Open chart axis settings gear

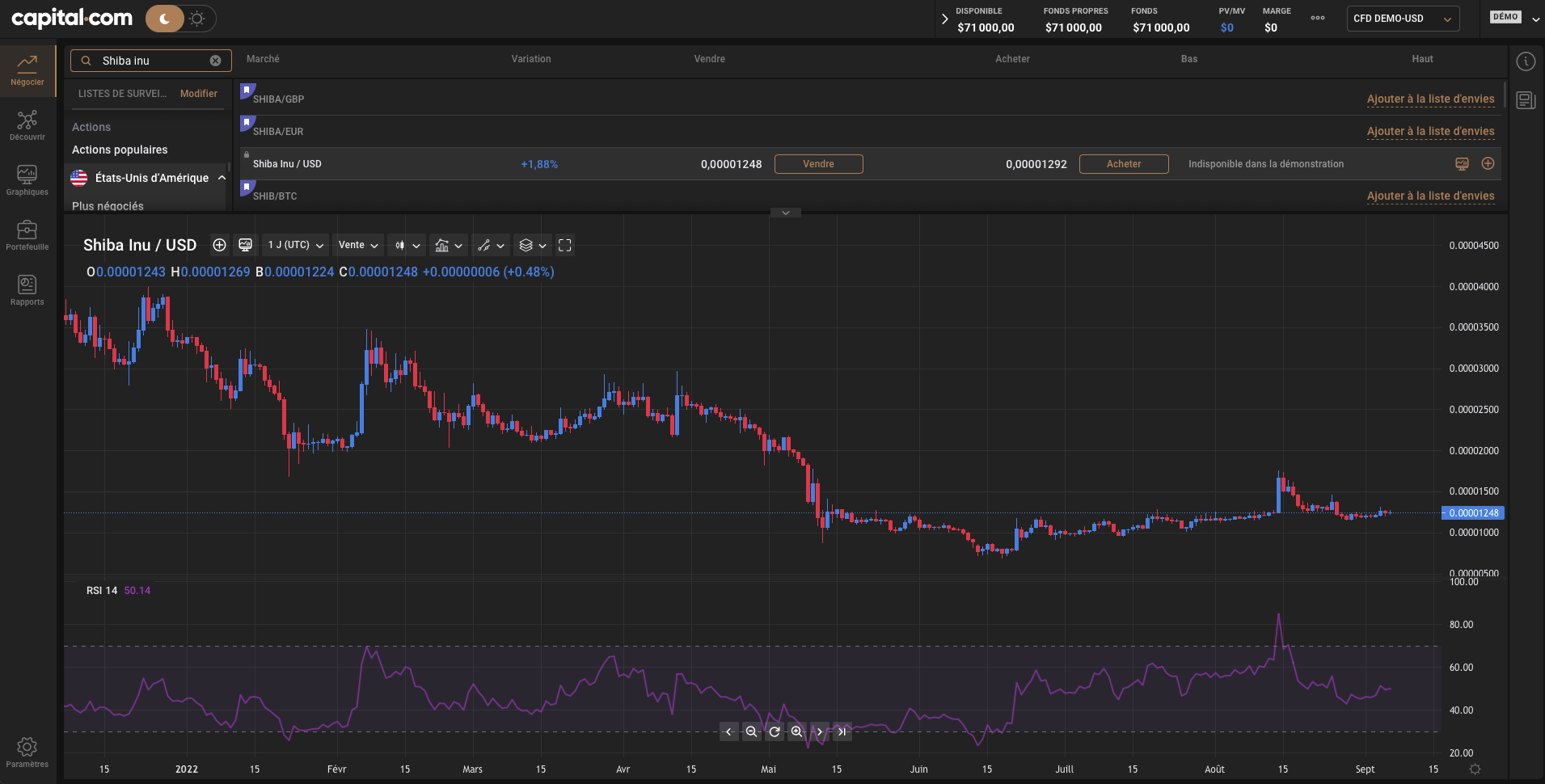click(x=1475, y=769)
